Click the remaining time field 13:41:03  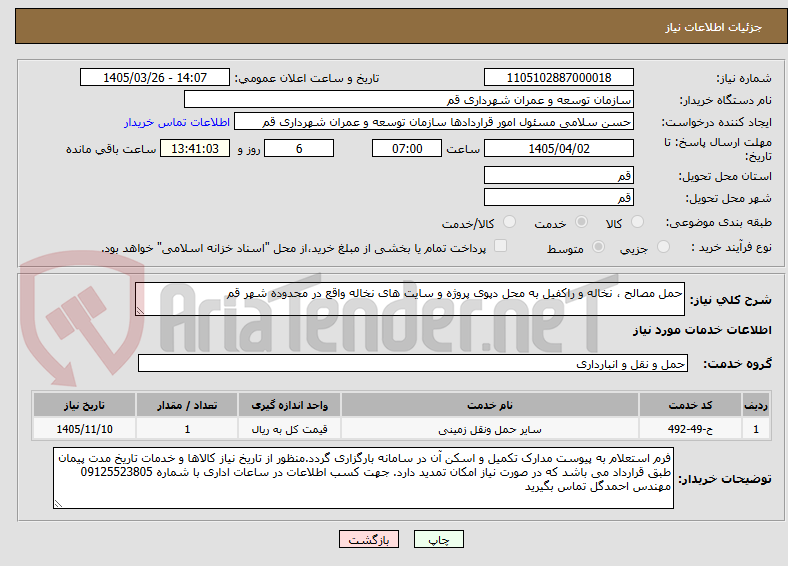(x=195, y=148)
